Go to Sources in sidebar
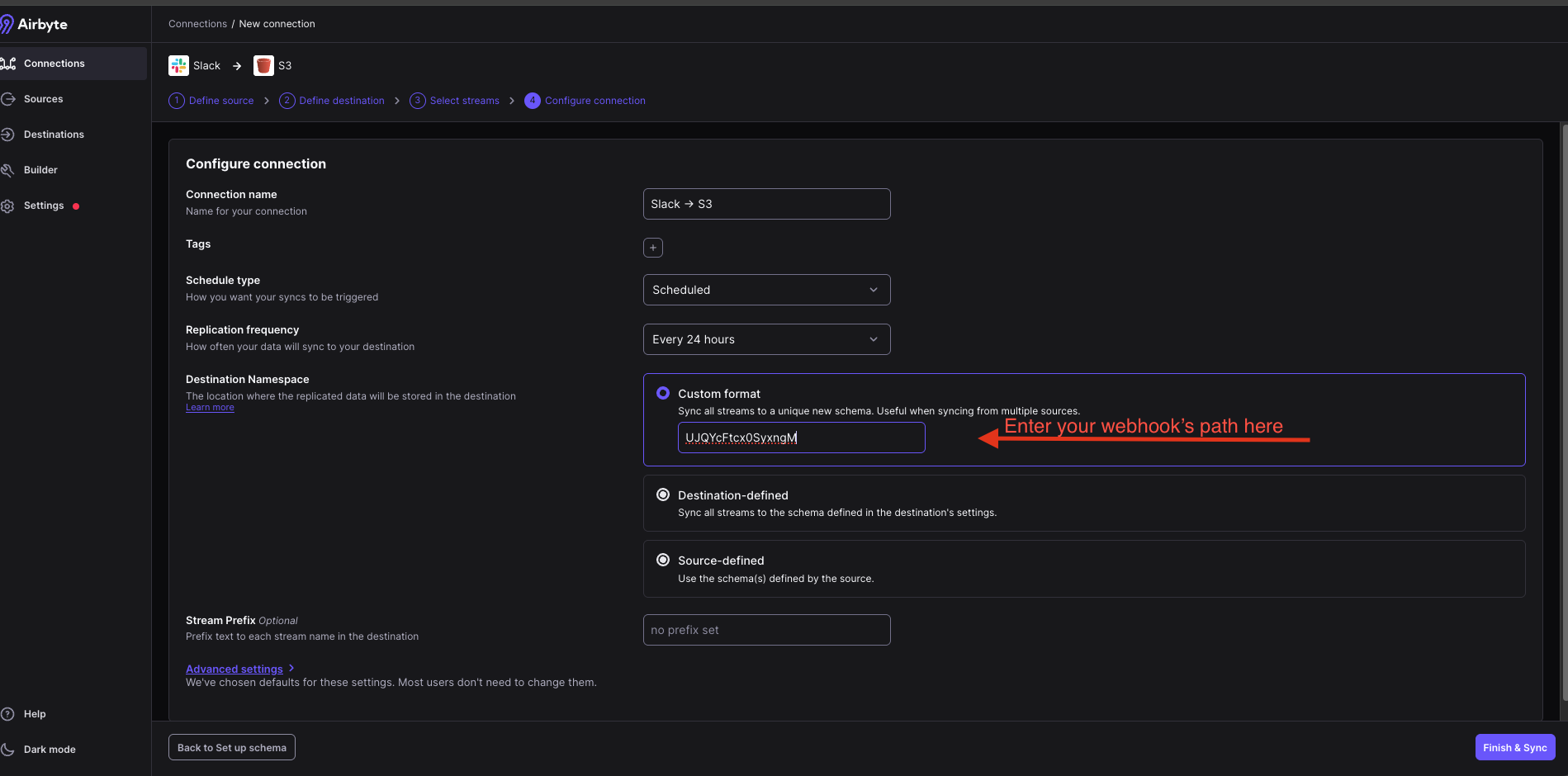 click(x=44, y=99)
